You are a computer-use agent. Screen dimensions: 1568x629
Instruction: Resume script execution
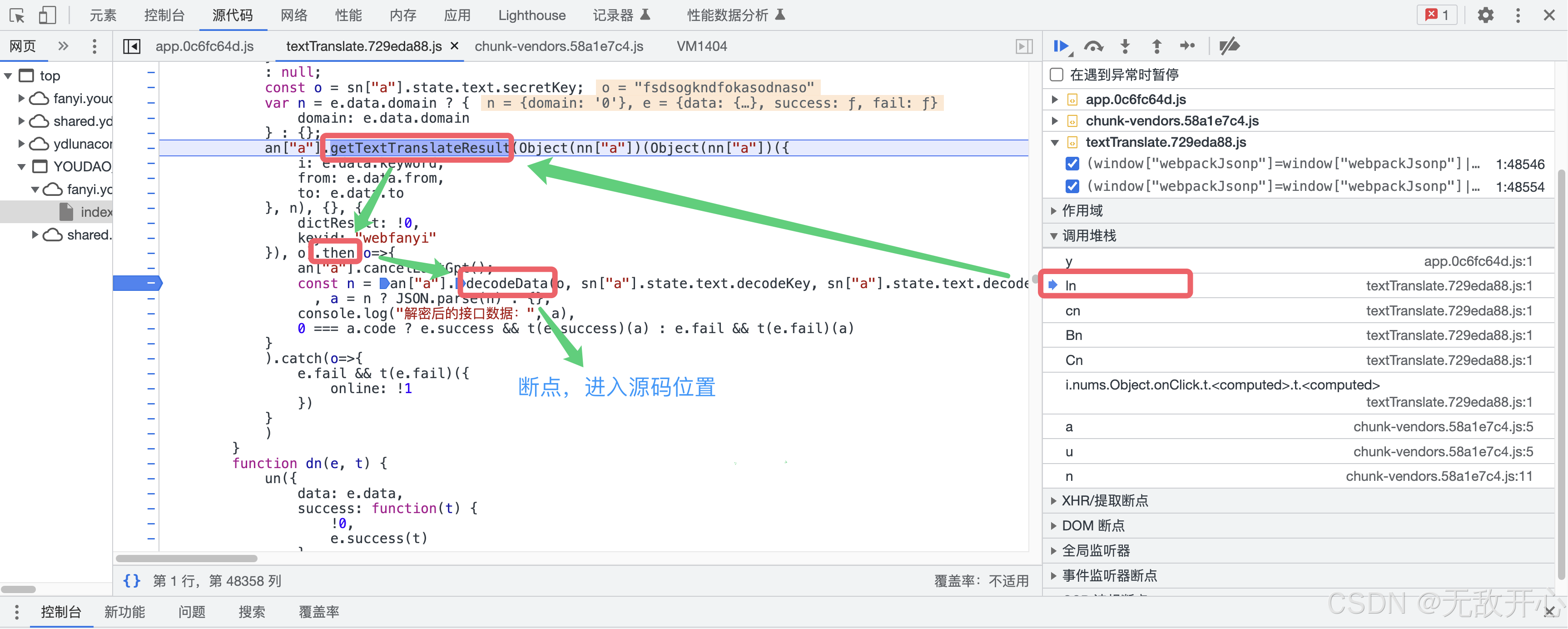click(x=1062, y=46)
